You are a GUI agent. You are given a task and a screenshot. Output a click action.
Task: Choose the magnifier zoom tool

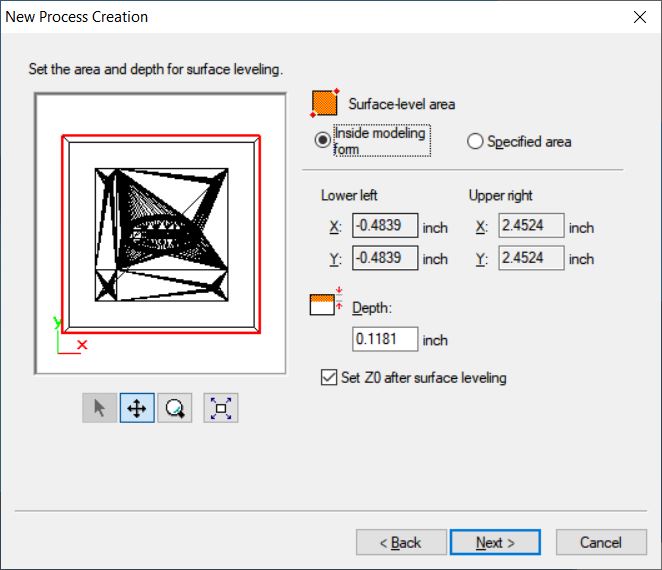coord(174,408)
